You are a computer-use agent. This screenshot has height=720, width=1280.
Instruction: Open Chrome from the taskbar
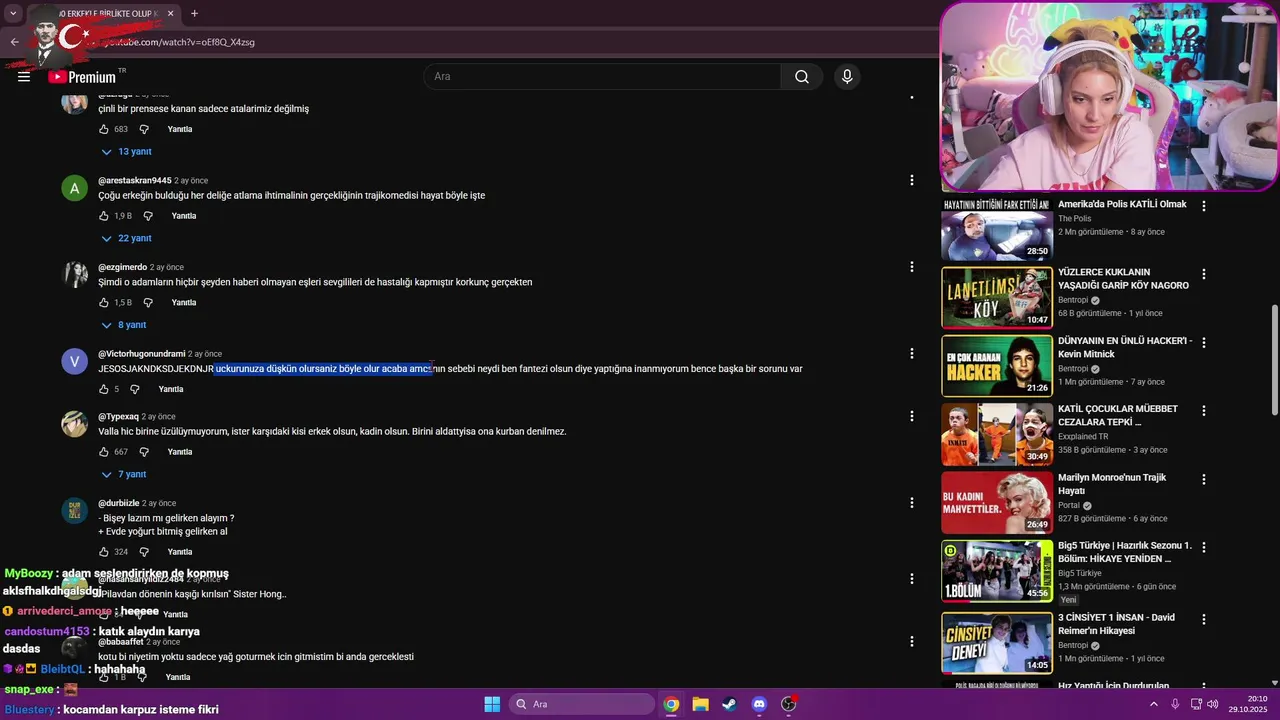(671, 704)
